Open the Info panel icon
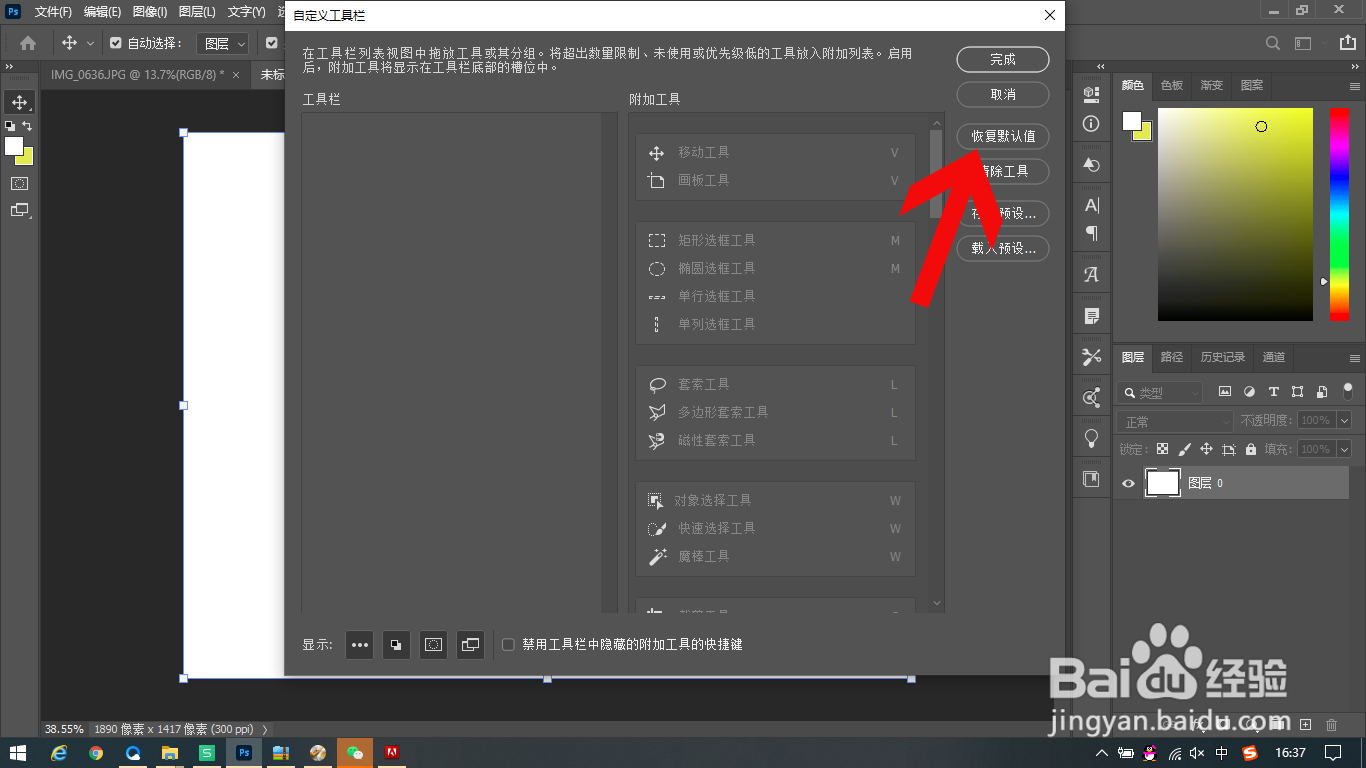Screen dimensions: 1366x768 1091,124
